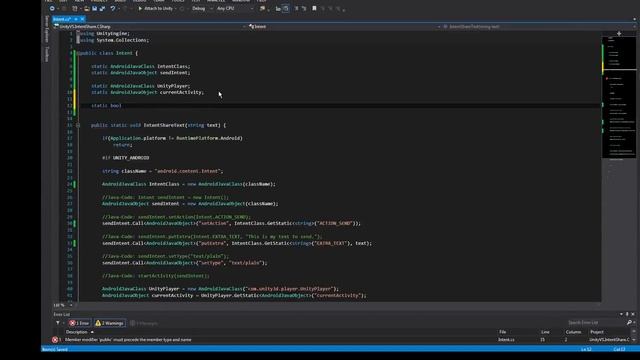Click the Error List vertical scrollbar

(x=634, y=336)
